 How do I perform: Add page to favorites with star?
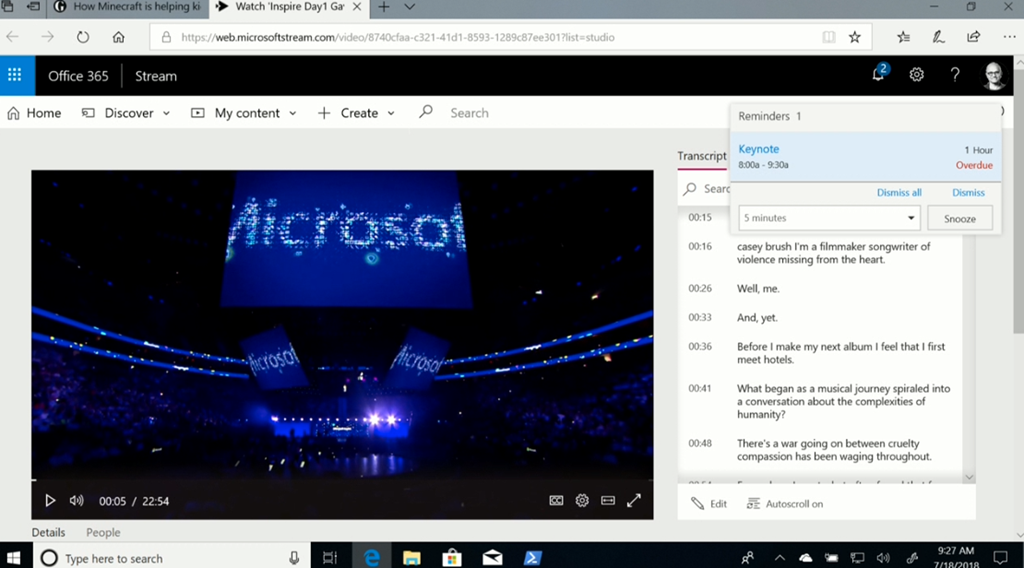pos(854,37)
